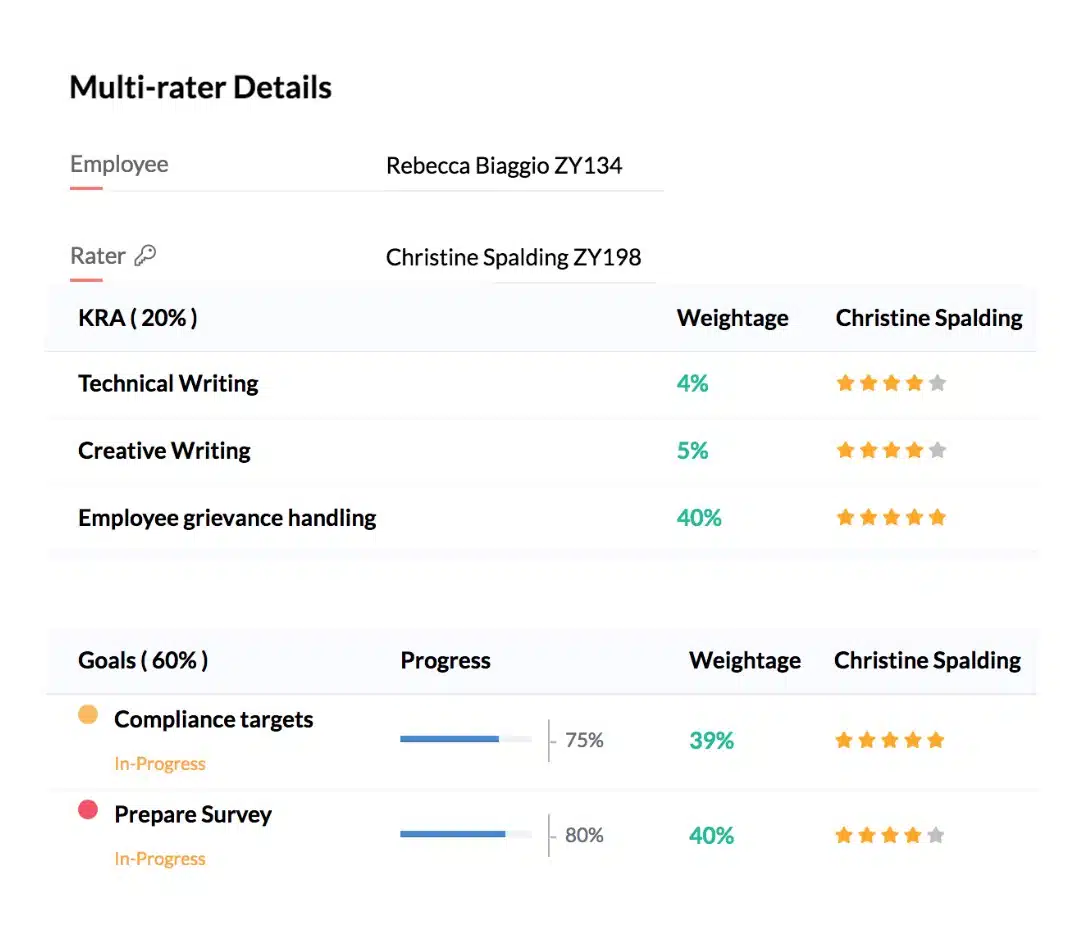1092x946 pixels.
Task: Open the Creative Writing KRA row
Action: pos(164,450)
